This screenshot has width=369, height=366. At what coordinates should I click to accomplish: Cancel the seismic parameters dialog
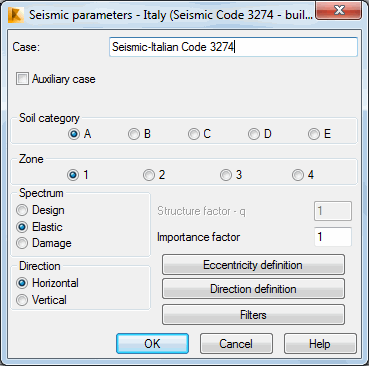(236, 344)
